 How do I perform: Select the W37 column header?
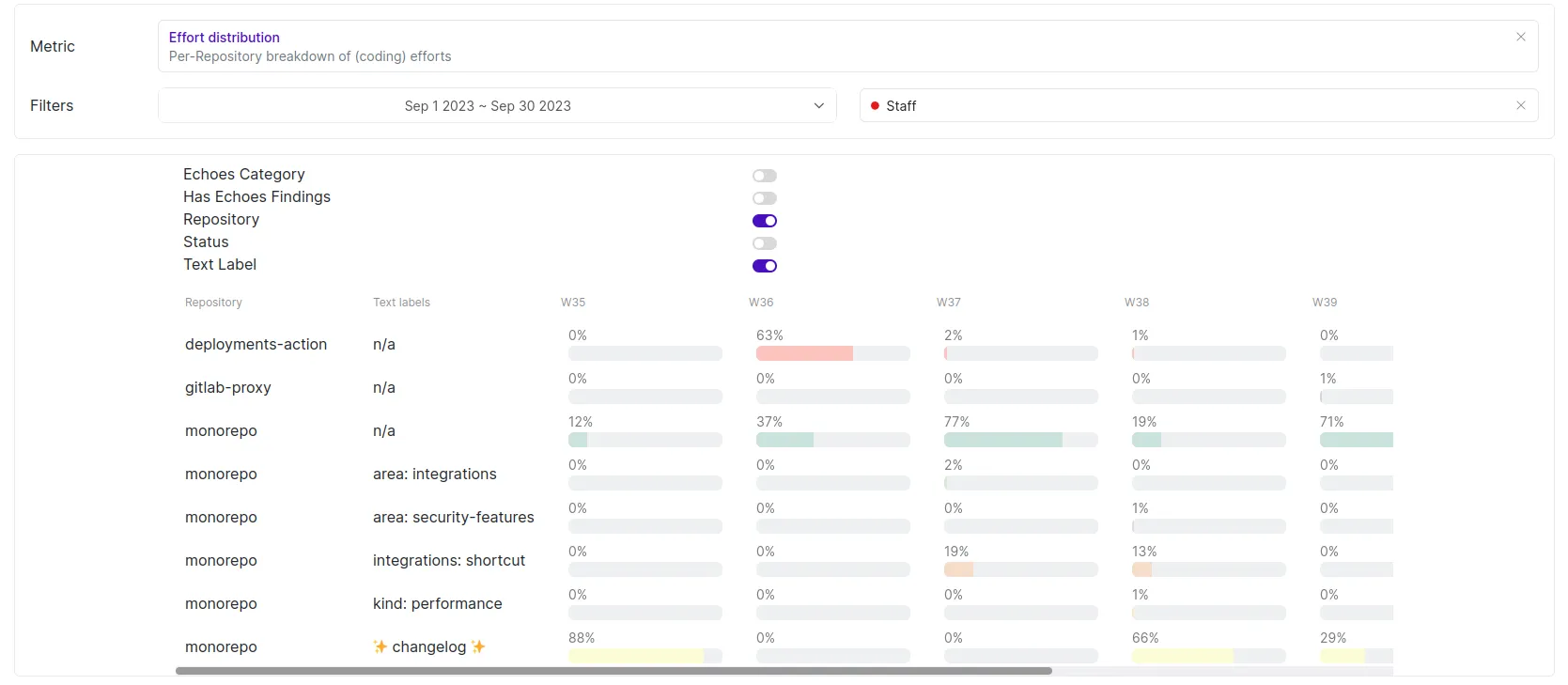click(949, 303)
